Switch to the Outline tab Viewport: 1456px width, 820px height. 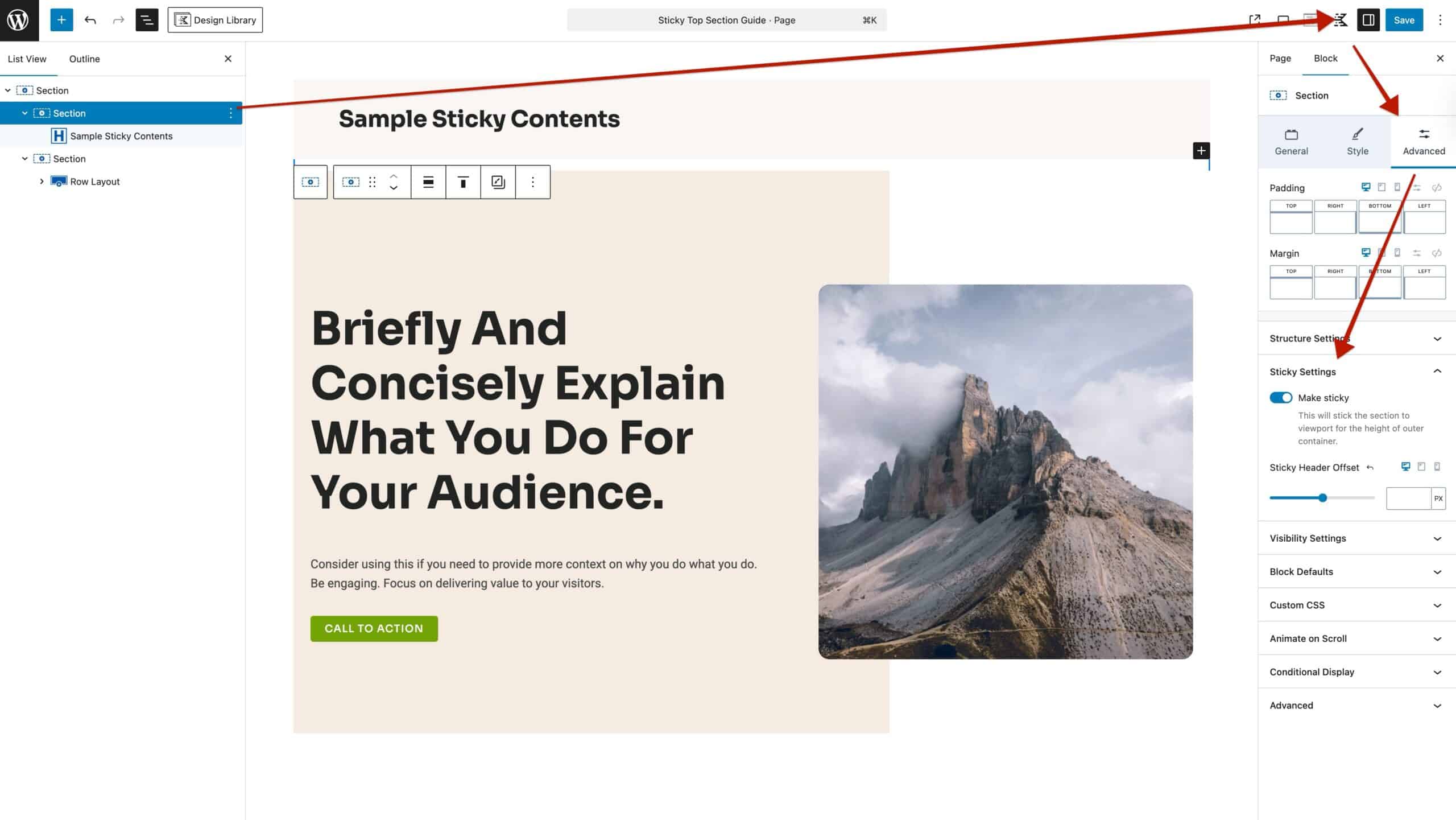[x=84, y=59]
